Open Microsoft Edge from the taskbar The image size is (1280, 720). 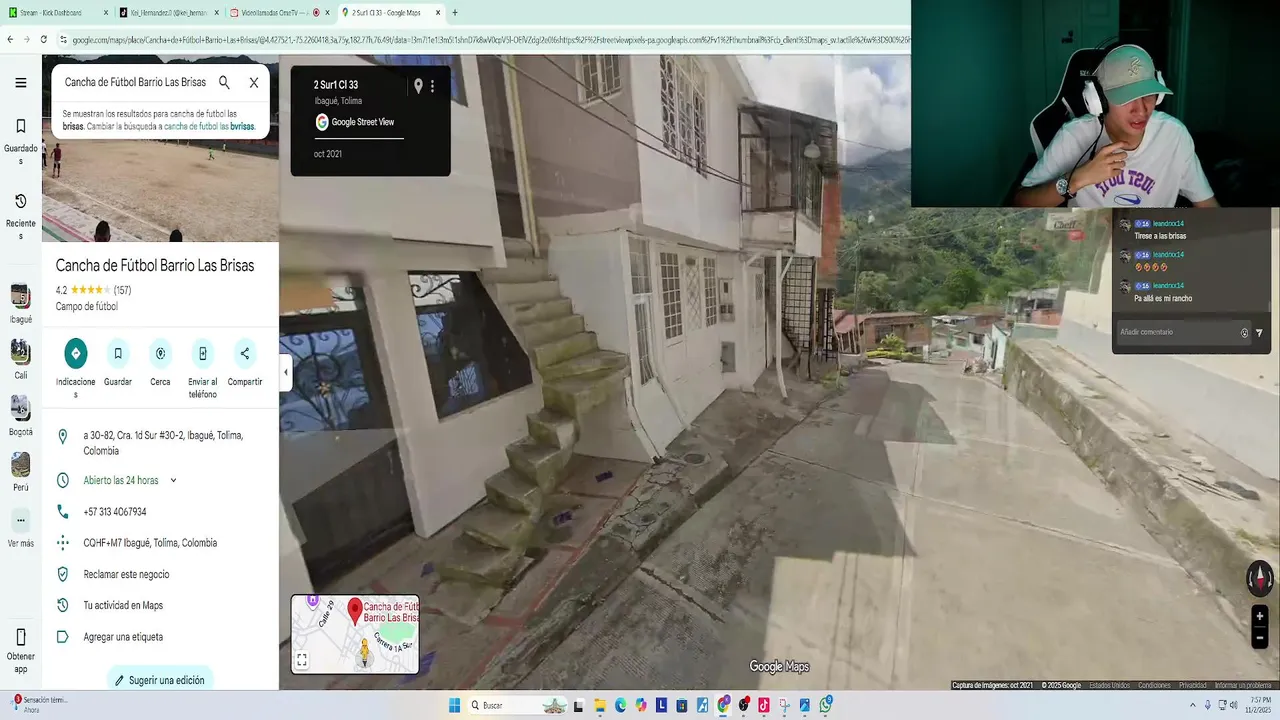click(x=621, y=705)
